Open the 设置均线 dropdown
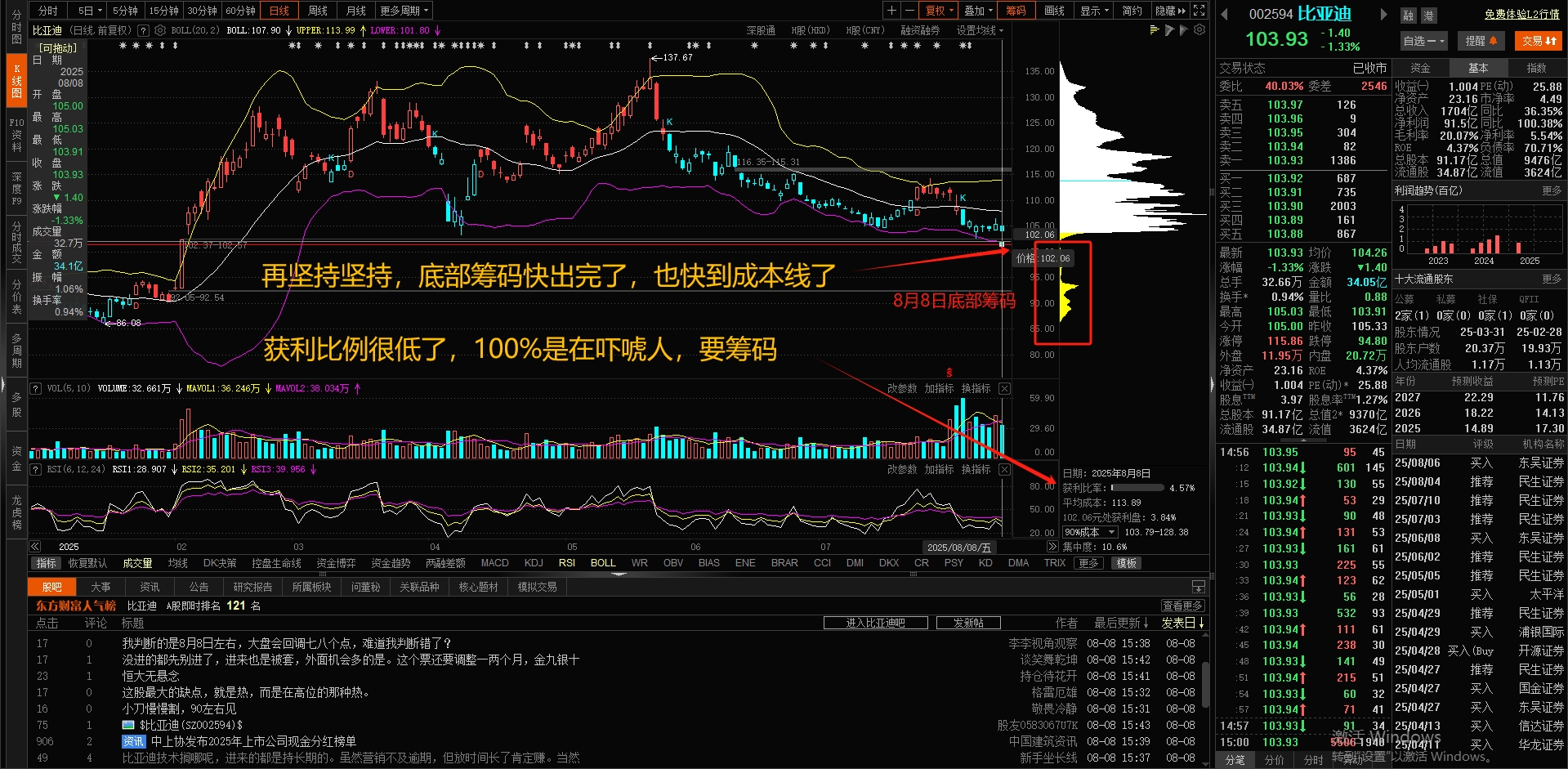This screenshot has height=769, width=1568. point(980,30)
